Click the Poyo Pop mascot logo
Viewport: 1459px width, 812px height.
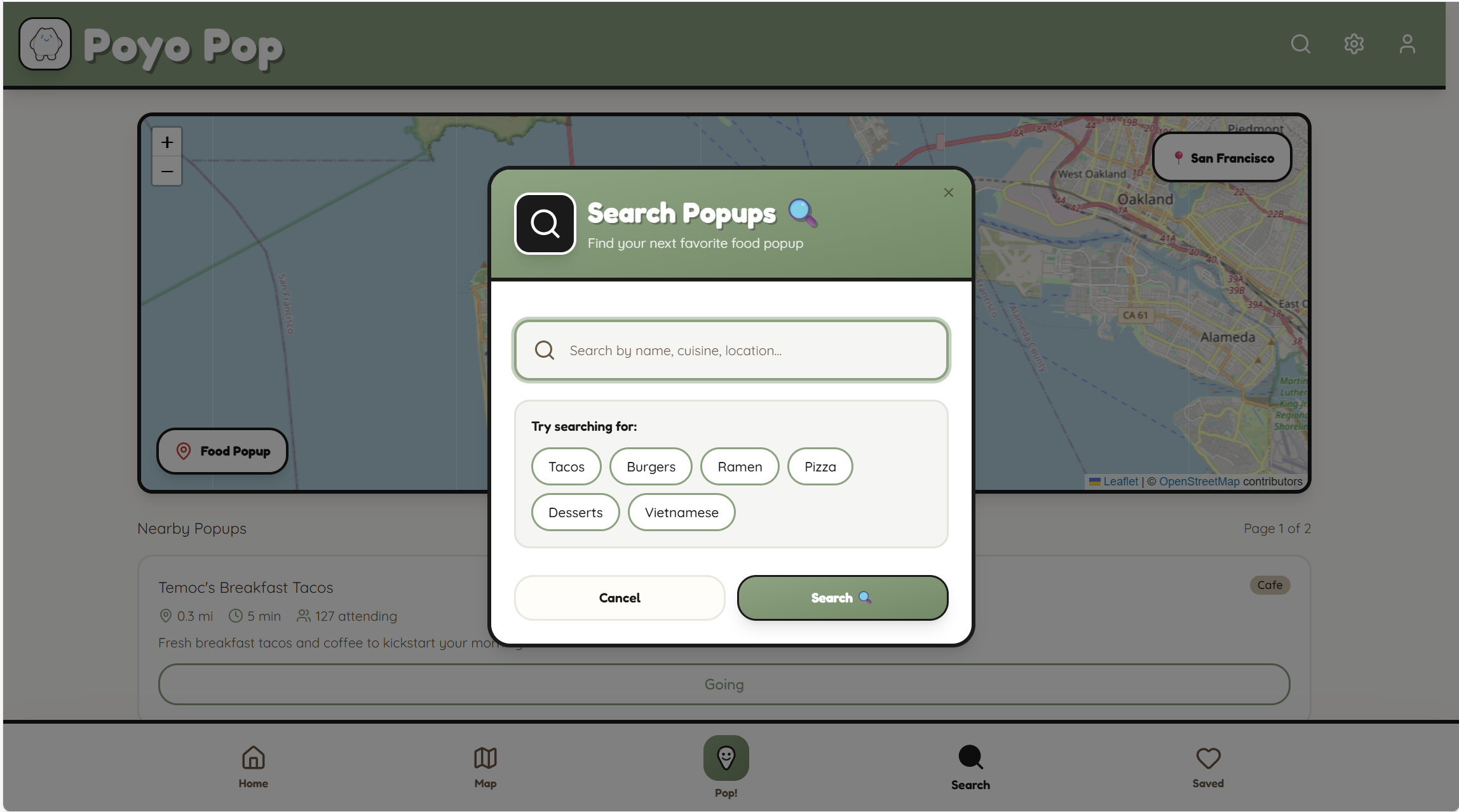[x=44, y=44]
